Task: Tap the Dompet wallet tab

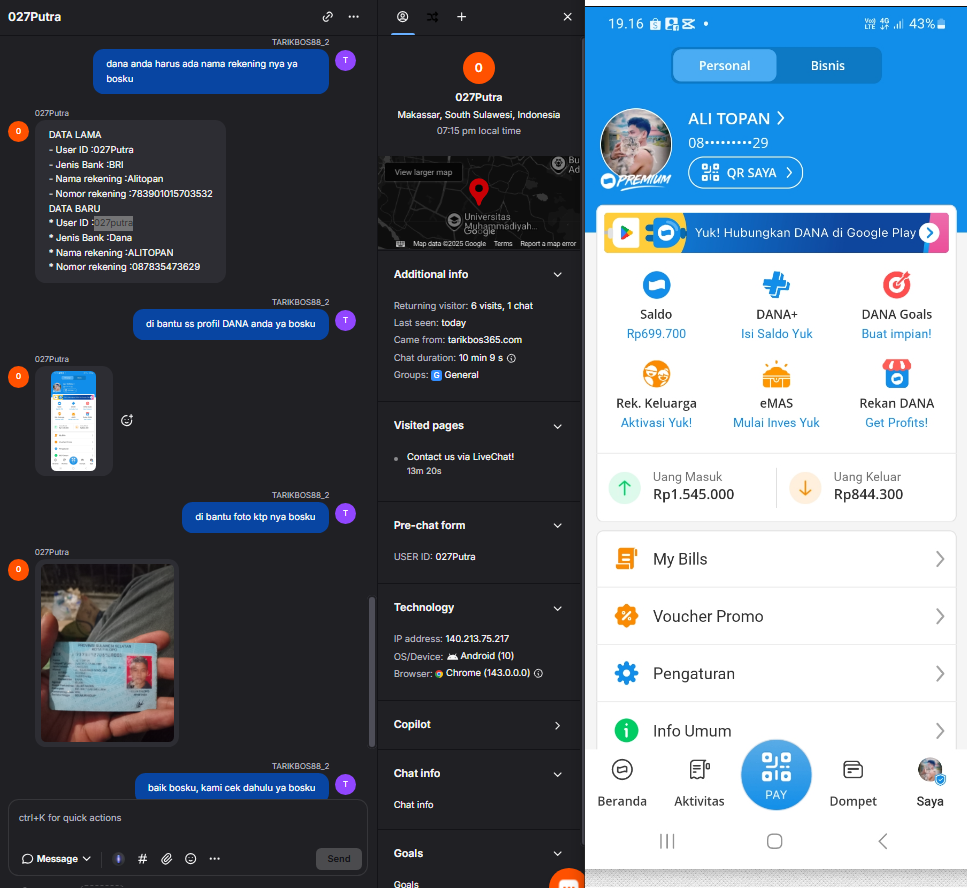Action: (x=853, y=783)
